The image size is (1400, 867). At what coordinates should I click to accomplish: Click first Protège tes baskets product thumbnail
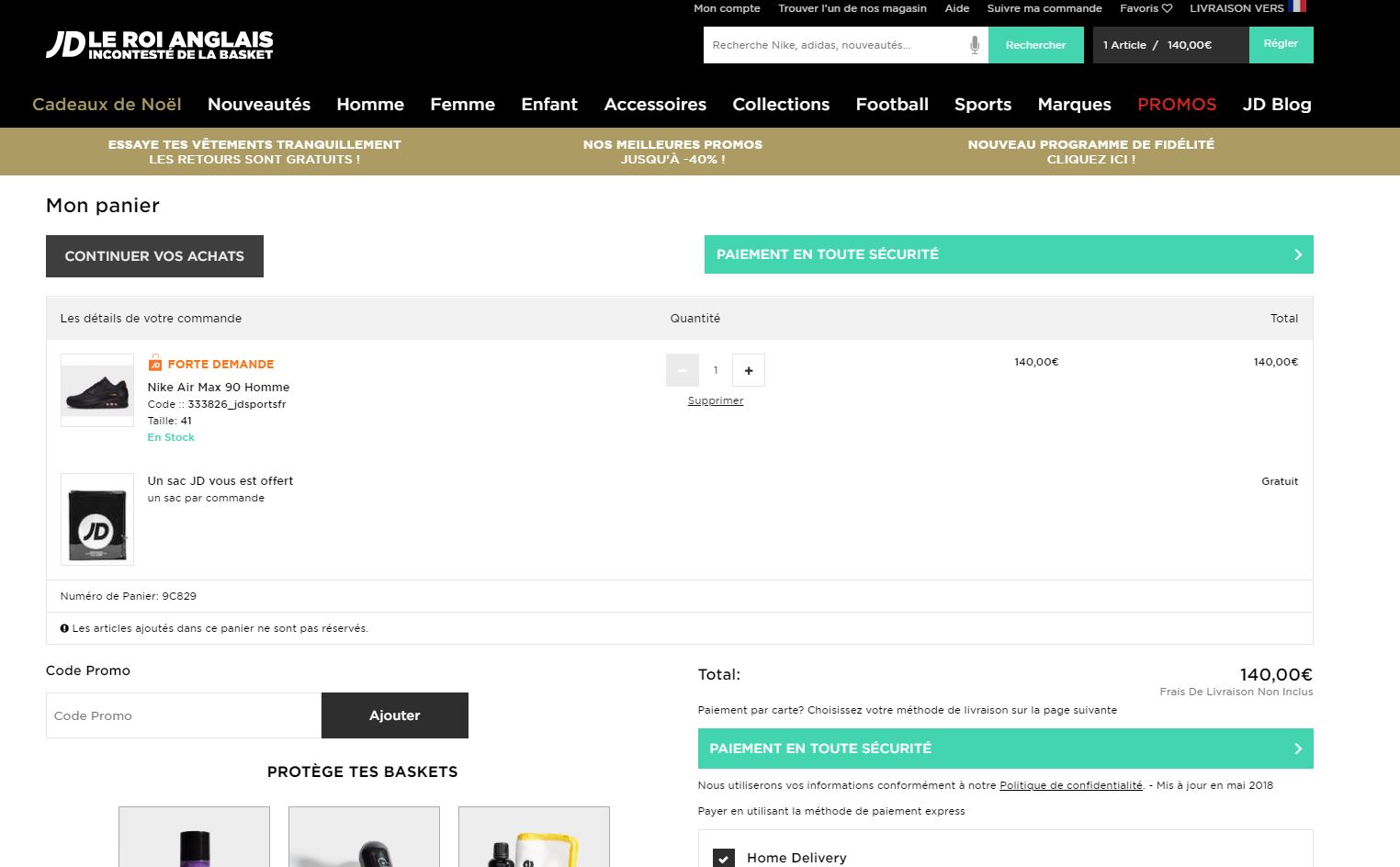[195, 837]
